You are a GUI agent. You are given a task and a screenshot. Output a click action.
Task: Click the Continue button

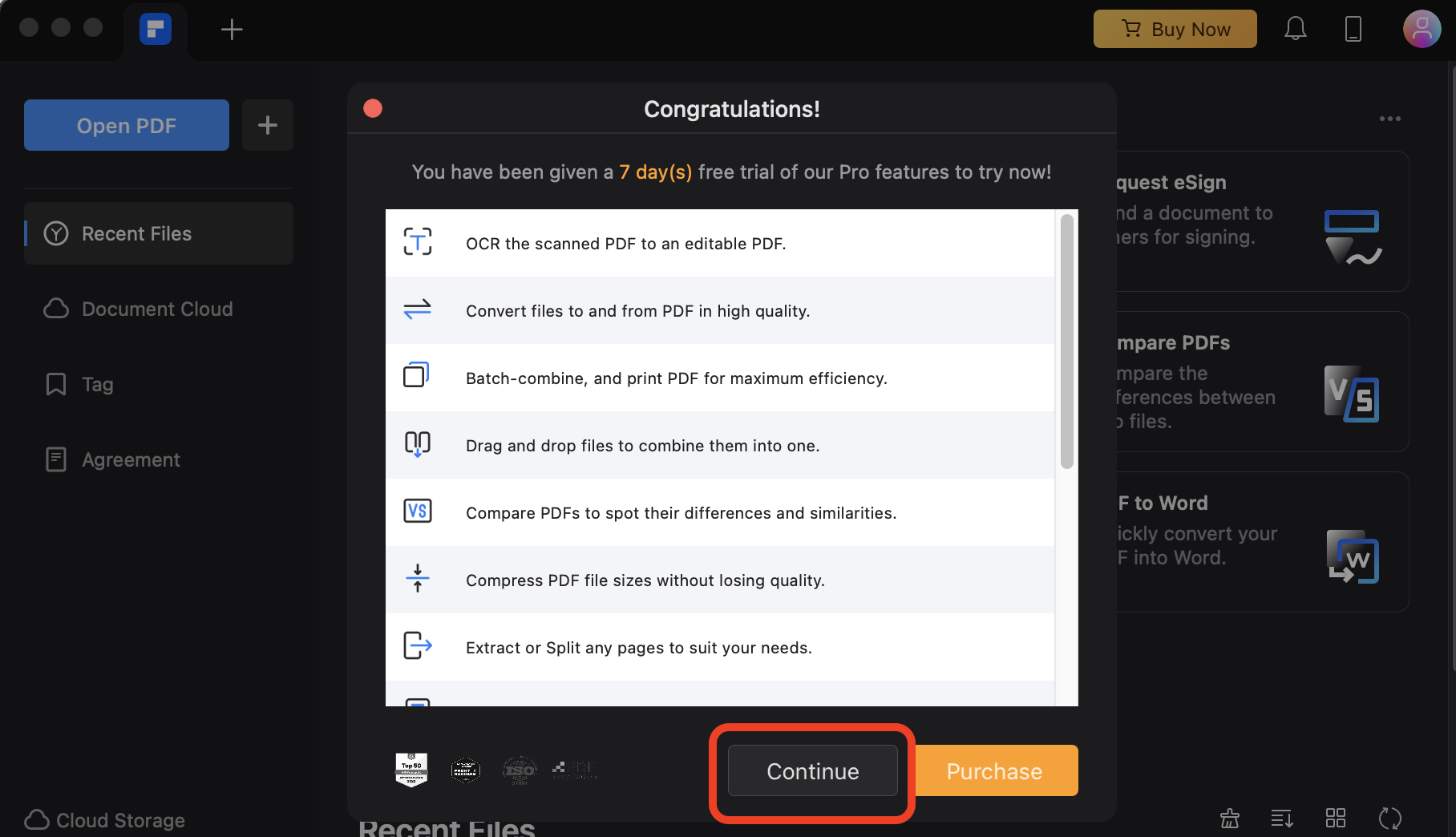click(812, 771)
